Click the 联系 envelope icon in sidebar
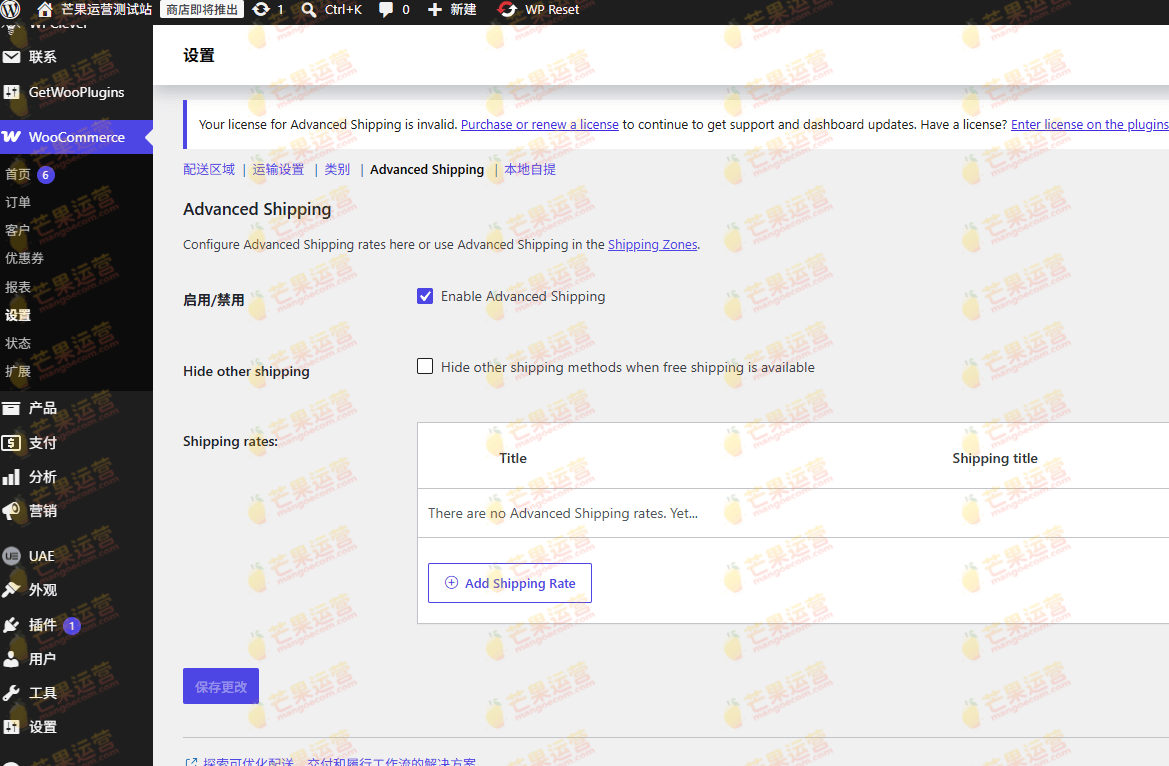Screen dimensions: 1169x766 coord(11,57)
